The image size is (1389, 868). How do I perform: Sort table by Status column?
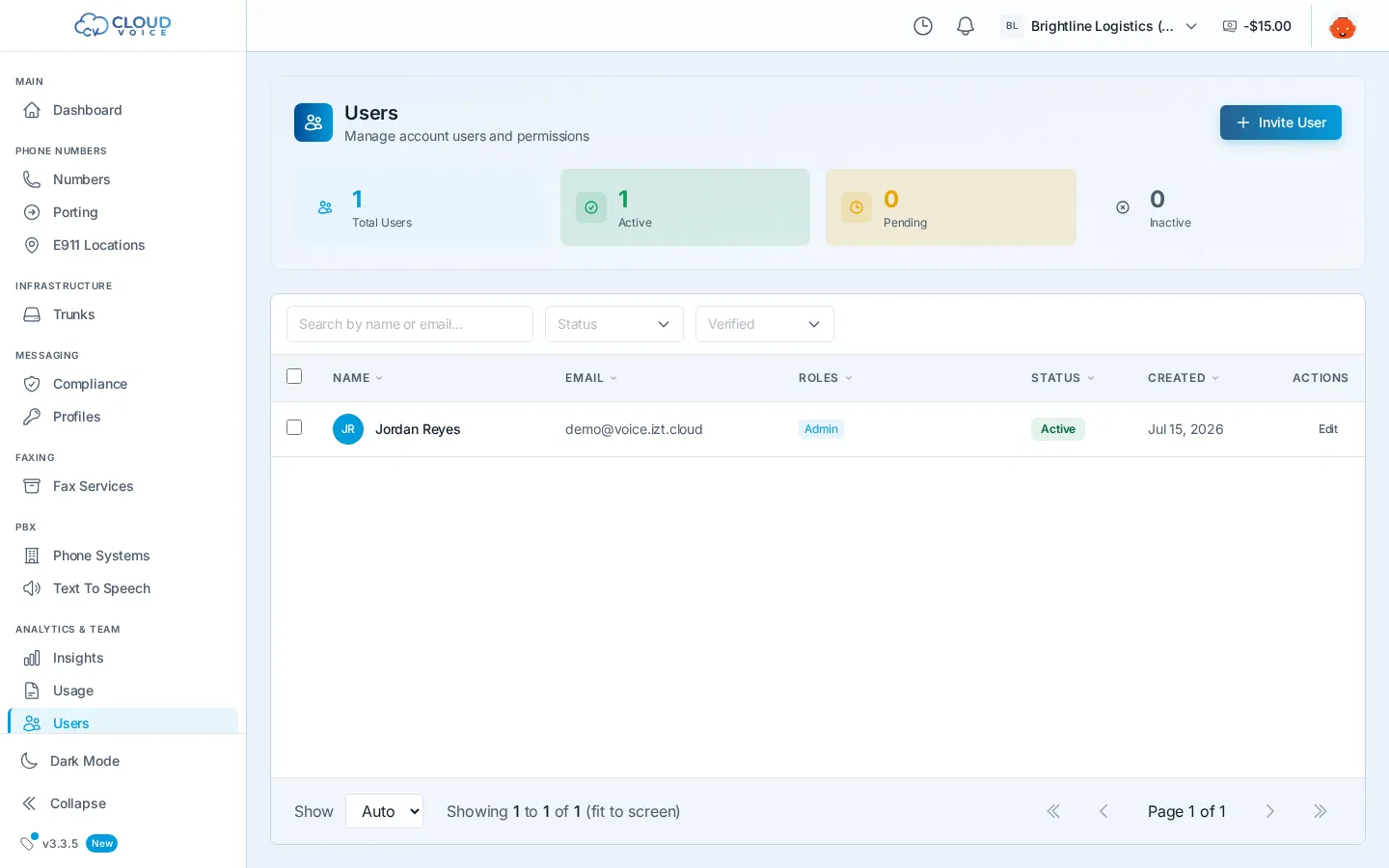[x=1063, y=378]
